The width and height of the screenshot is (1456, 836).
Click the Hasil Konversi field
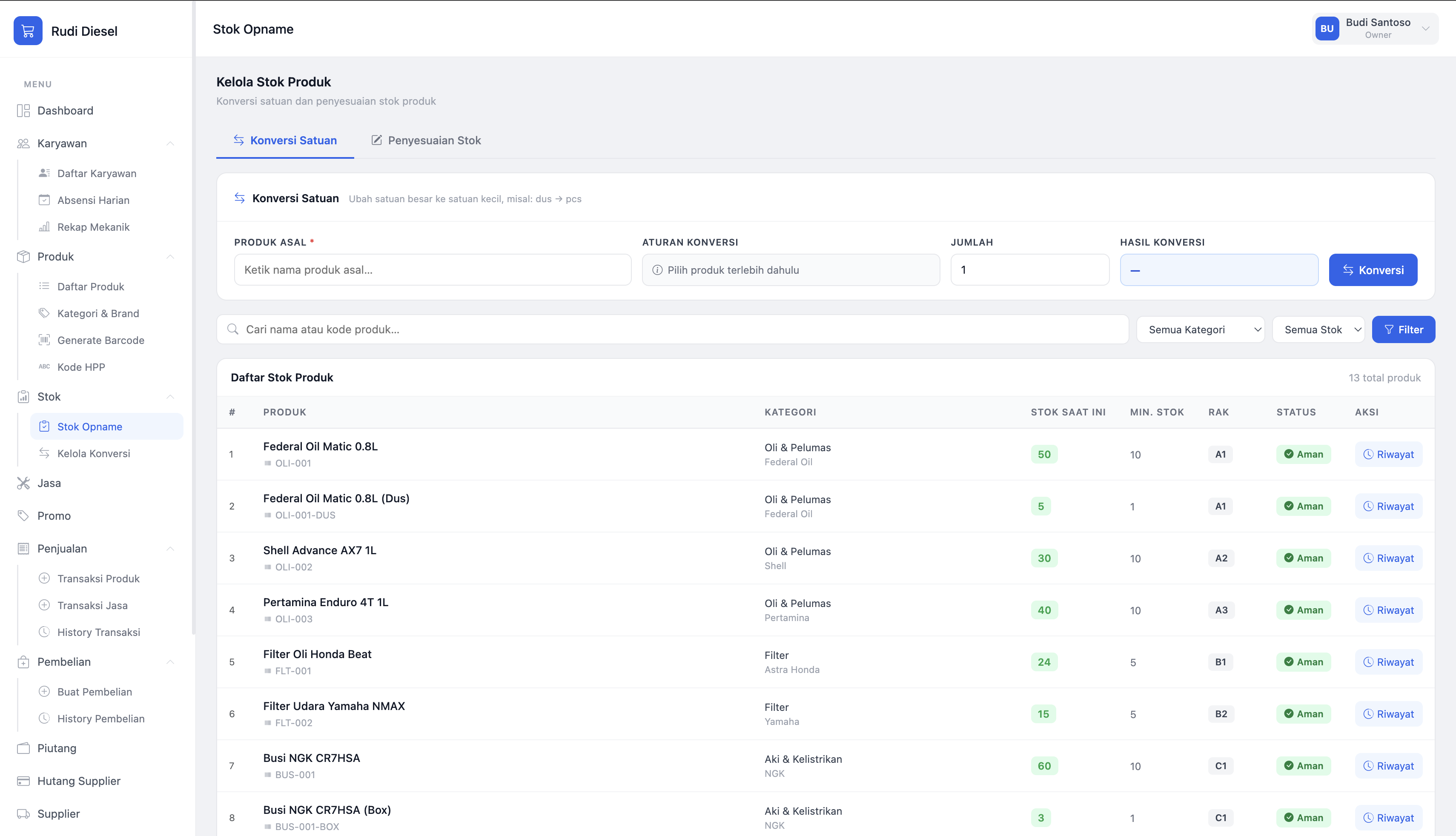click(x=1219, y=270)
